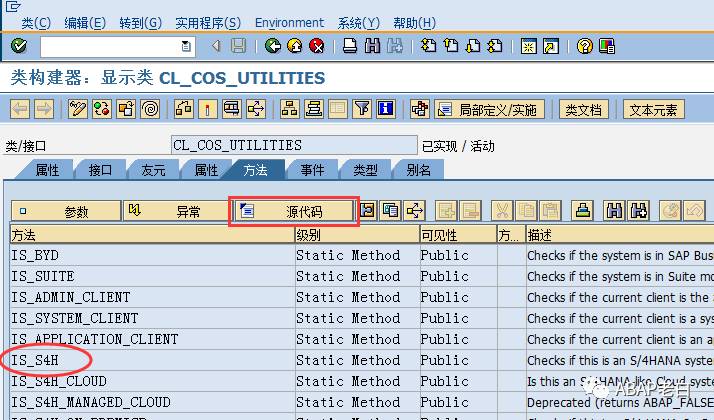Viewport: 714px width, 420px height.
Task: Click the Active/Inactive toggle icon
Action: tap(102, 109)
